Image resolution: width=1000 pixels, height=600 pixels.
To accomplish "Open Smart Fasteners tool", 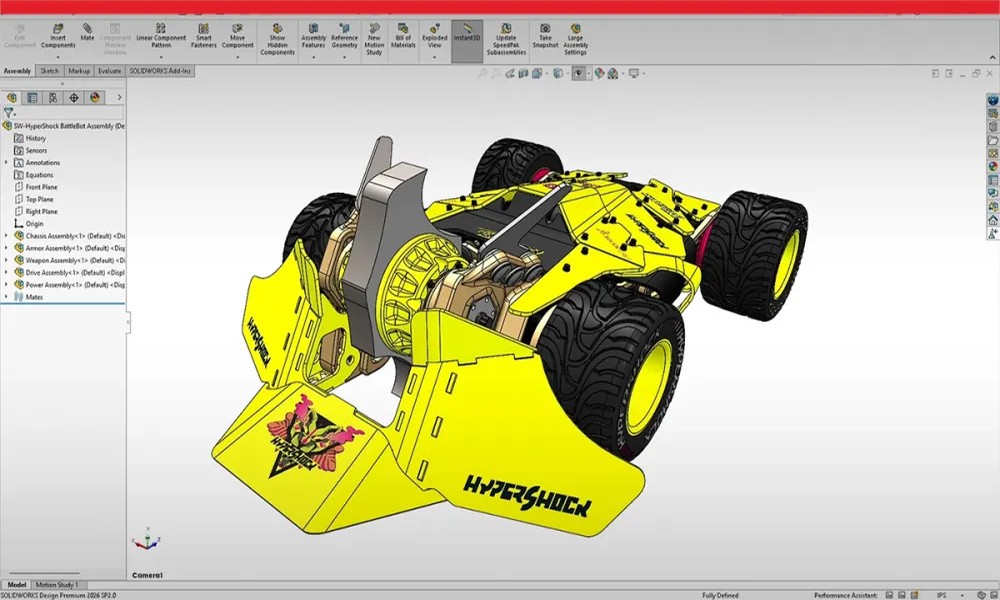I will click(203, 38).
